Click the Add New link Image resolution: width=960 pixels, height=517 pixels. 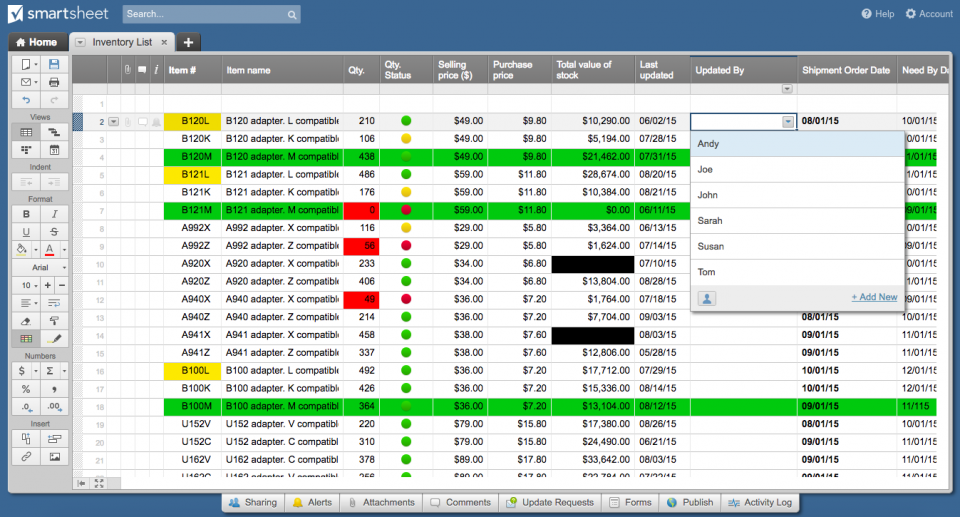(x=873, y=297)
